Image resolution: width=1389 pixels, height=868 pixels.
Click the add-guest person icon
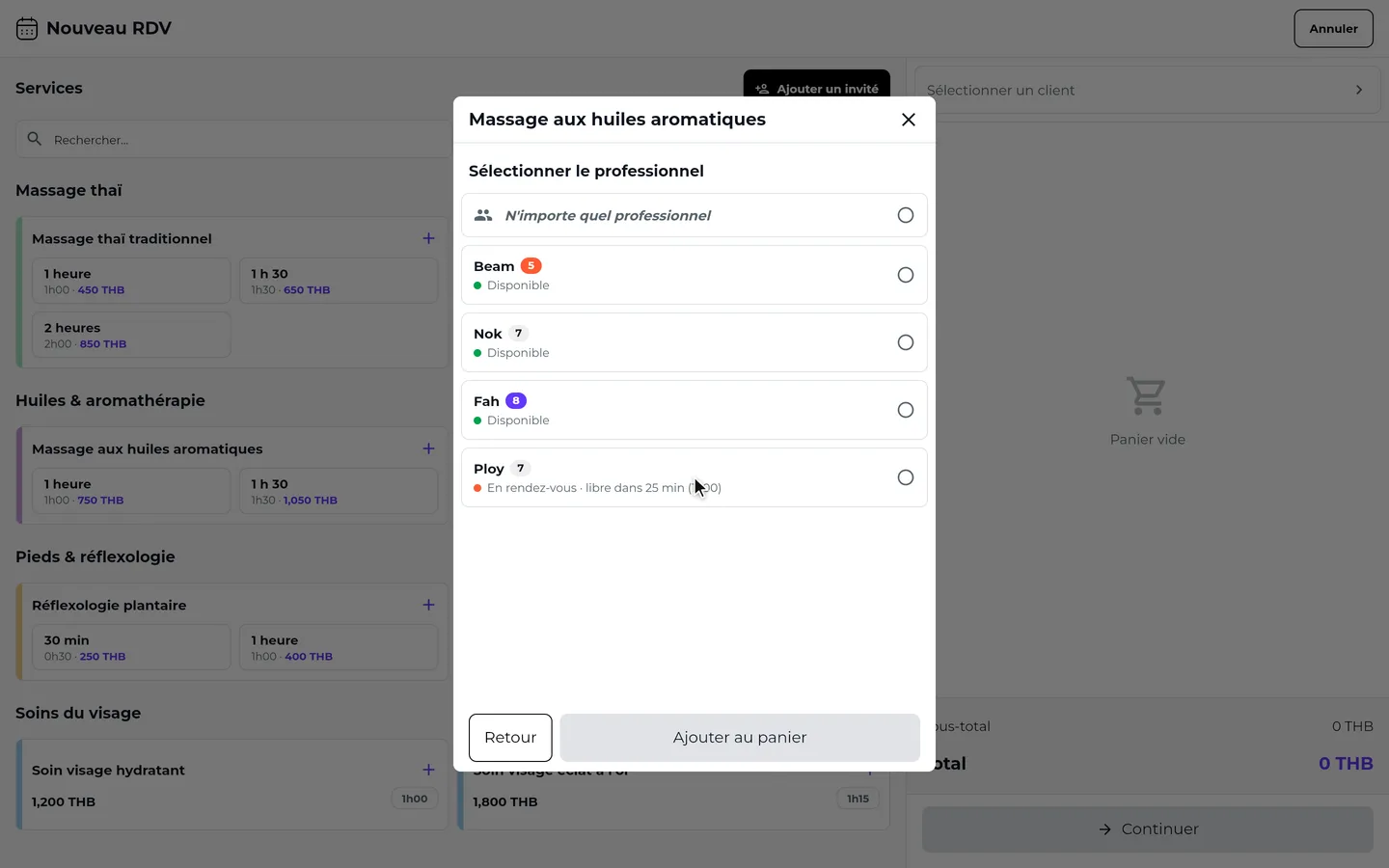pyautogui.click(x=762, y=89)
